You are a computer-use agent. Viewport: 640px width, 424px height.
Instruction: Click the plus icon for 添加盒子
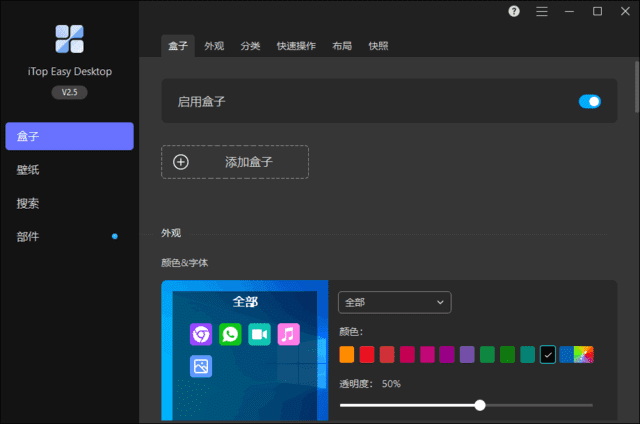[181, 162]
